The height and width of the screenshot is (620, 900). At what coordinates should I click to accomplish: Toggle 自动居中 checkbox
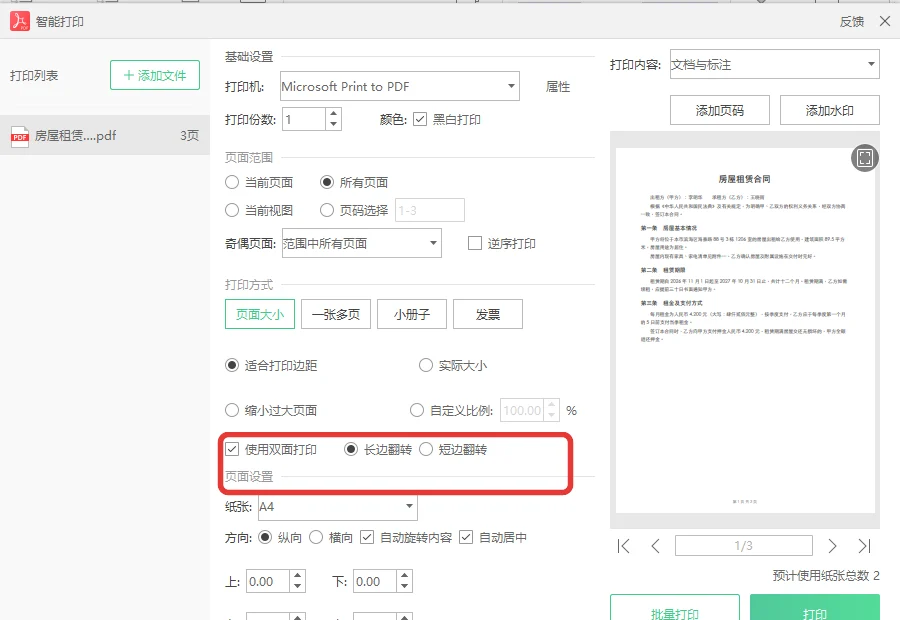click(x=466, y=537)
